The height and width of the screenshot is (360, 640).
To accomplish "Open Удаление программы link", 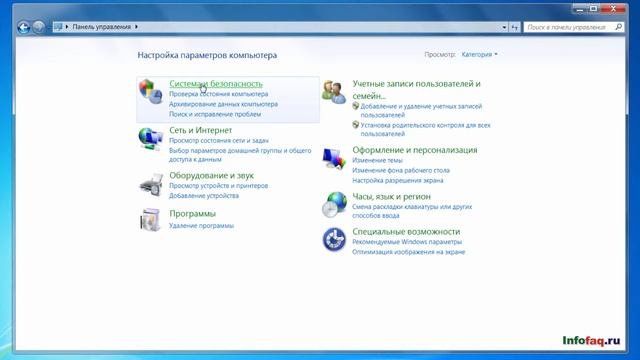I will point(202,226).
